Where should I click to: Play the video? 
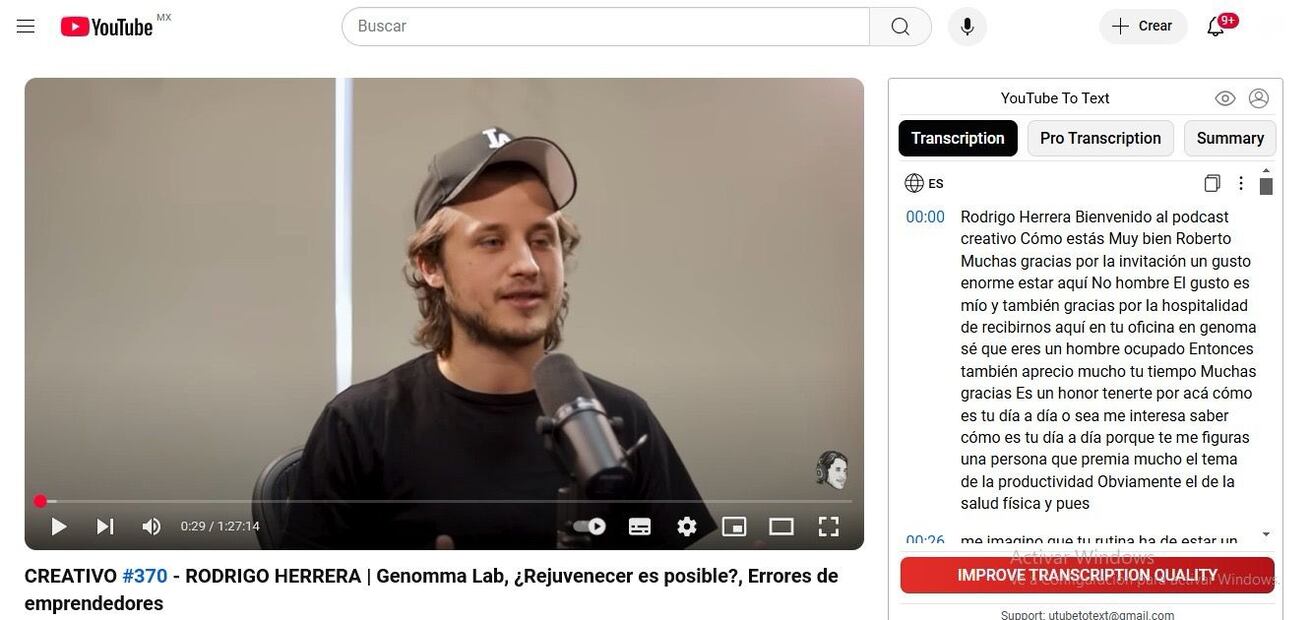click(59, 526)
